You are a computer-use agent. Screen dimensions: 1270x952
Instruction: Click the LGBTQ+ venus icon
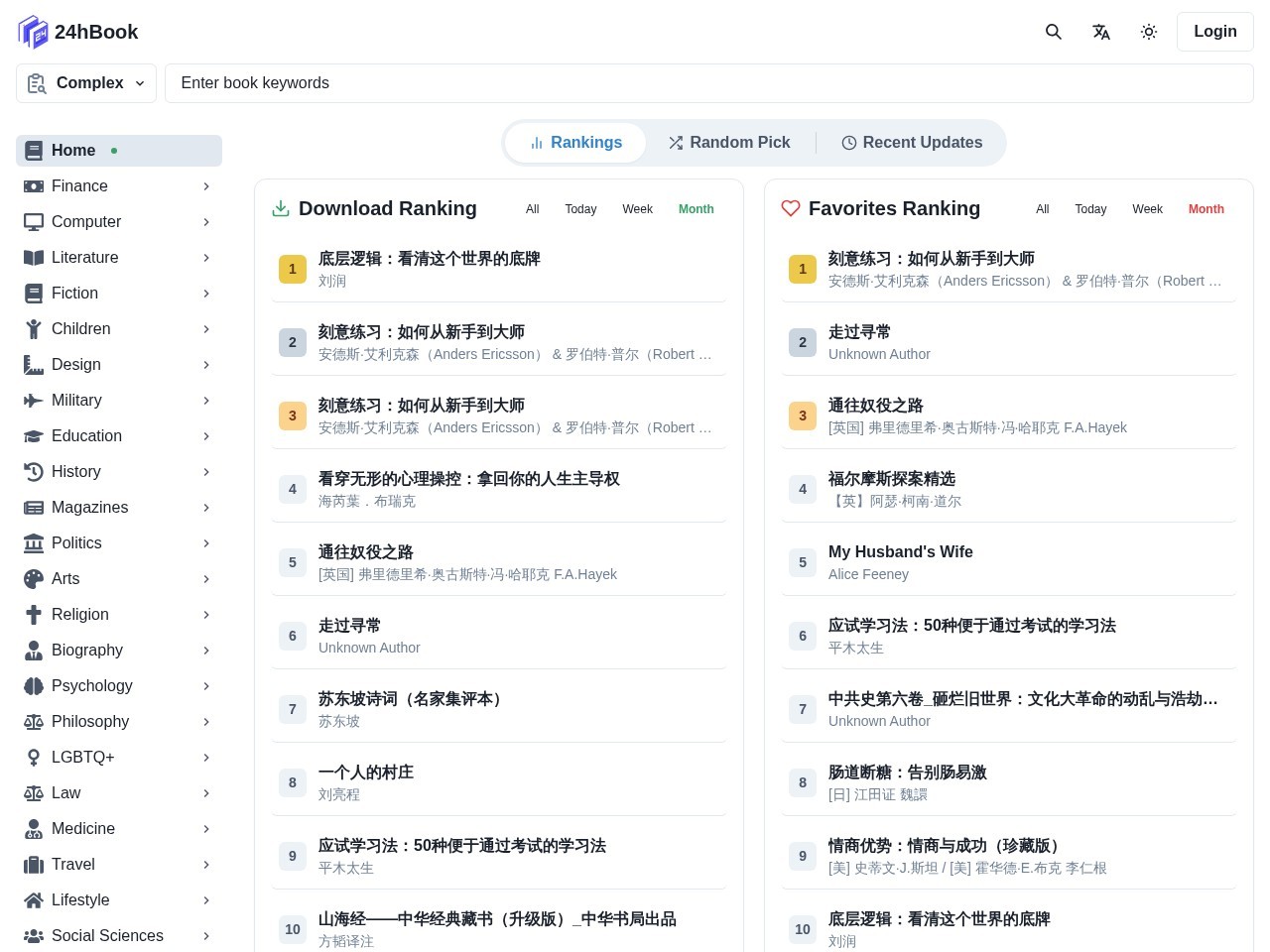click(x=34, y=758)
